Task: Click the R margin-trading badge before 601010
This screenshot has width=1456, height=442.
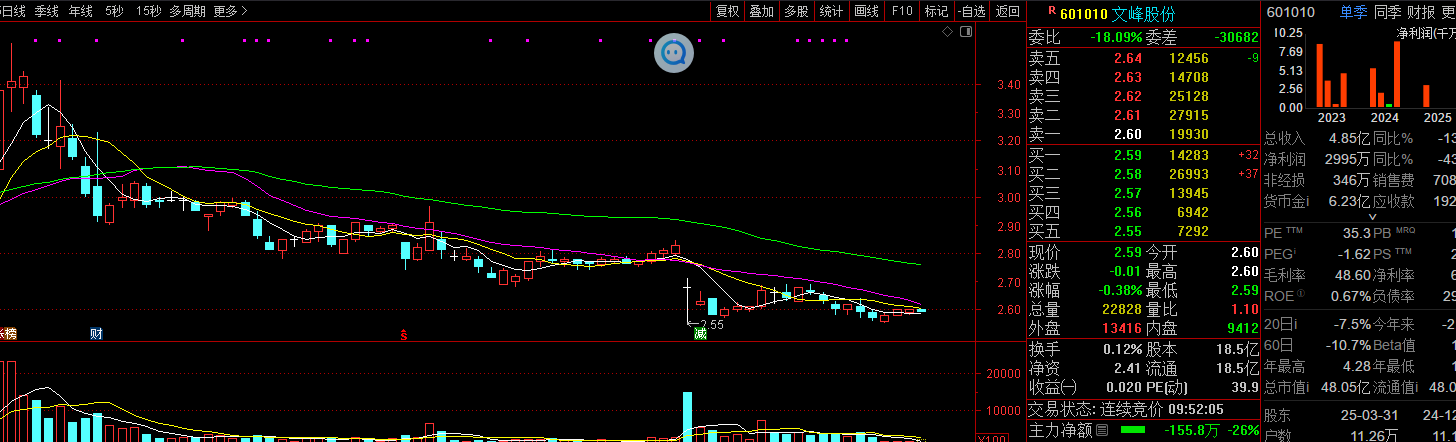Action: point(1051,11)
